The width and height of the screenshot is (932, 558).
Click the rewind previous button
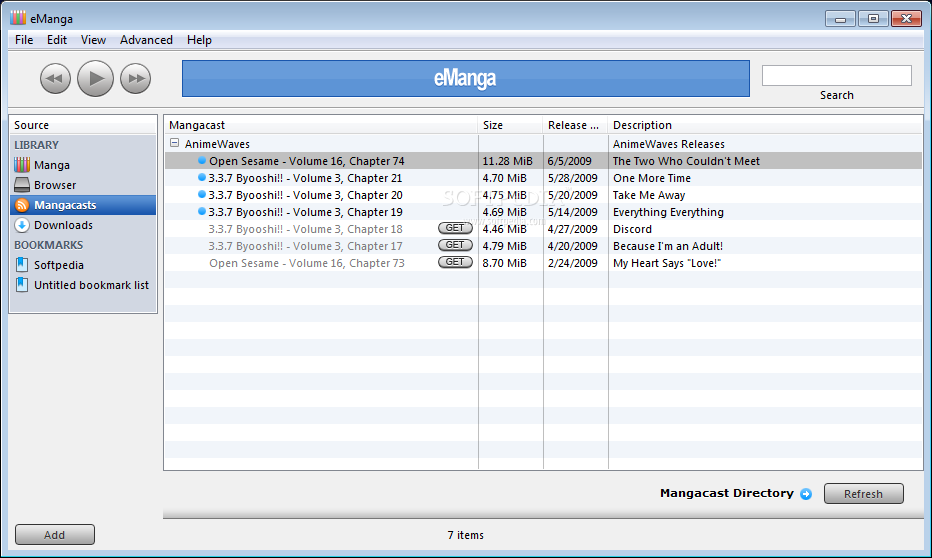(x=55, y=78)
